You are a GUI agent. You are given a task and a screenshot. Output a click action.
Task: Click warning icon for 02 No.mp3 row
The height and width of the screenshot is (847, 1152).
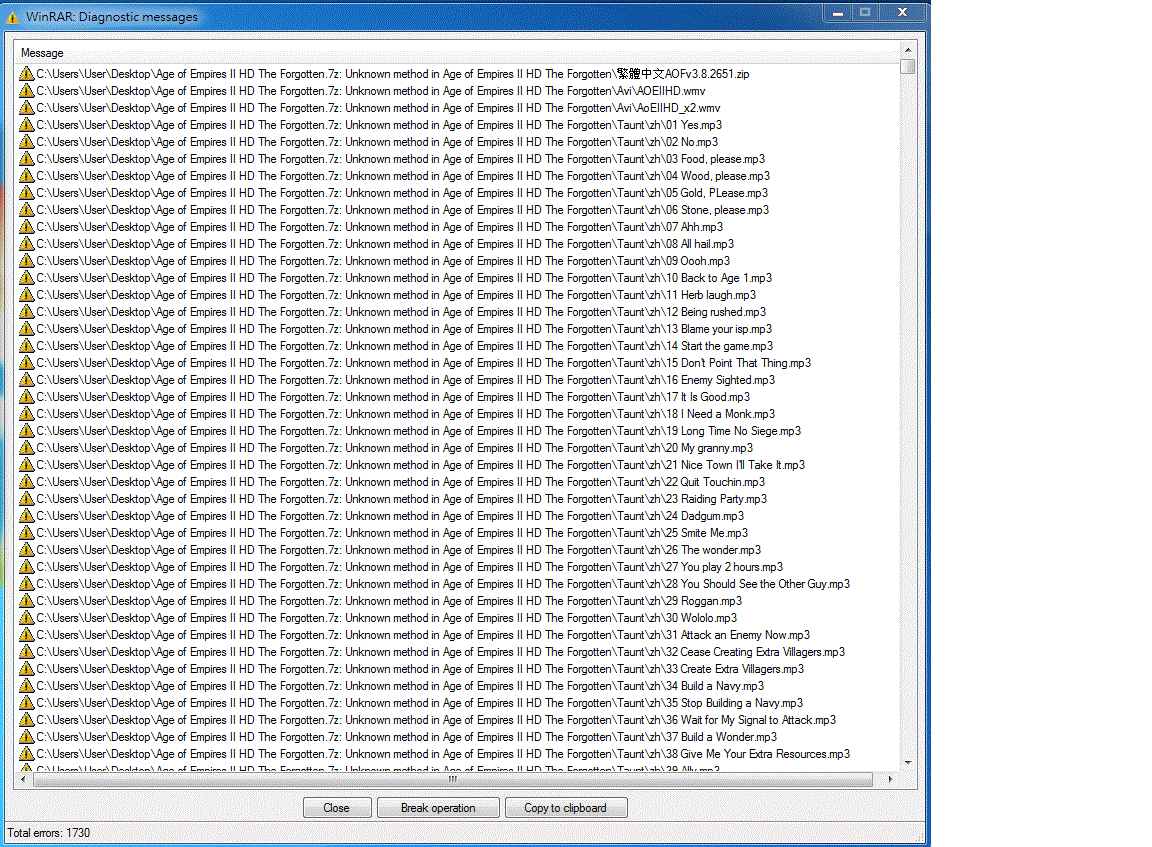point(26,141)
